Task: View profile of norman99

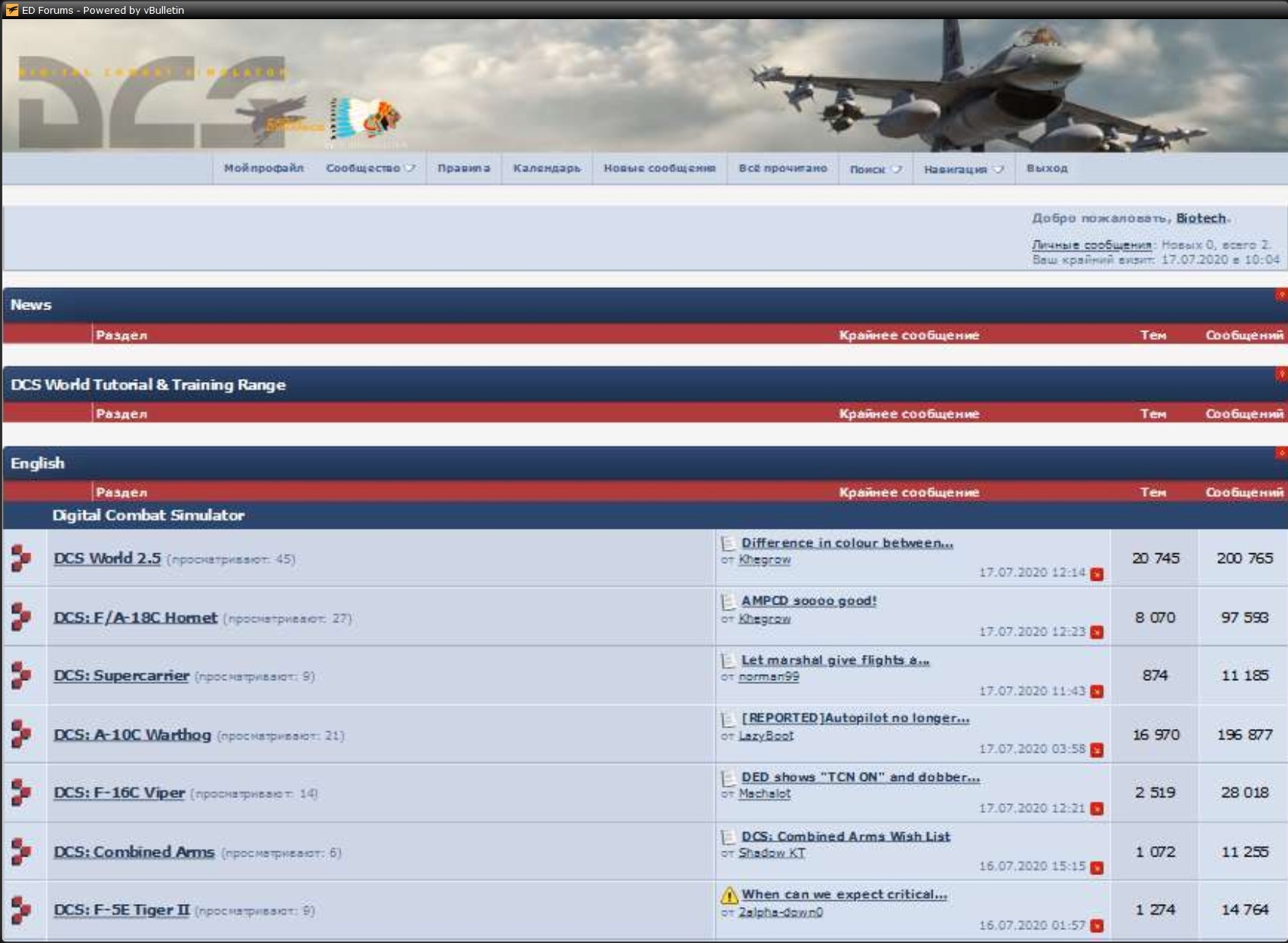Action: [x=769, y=676]
